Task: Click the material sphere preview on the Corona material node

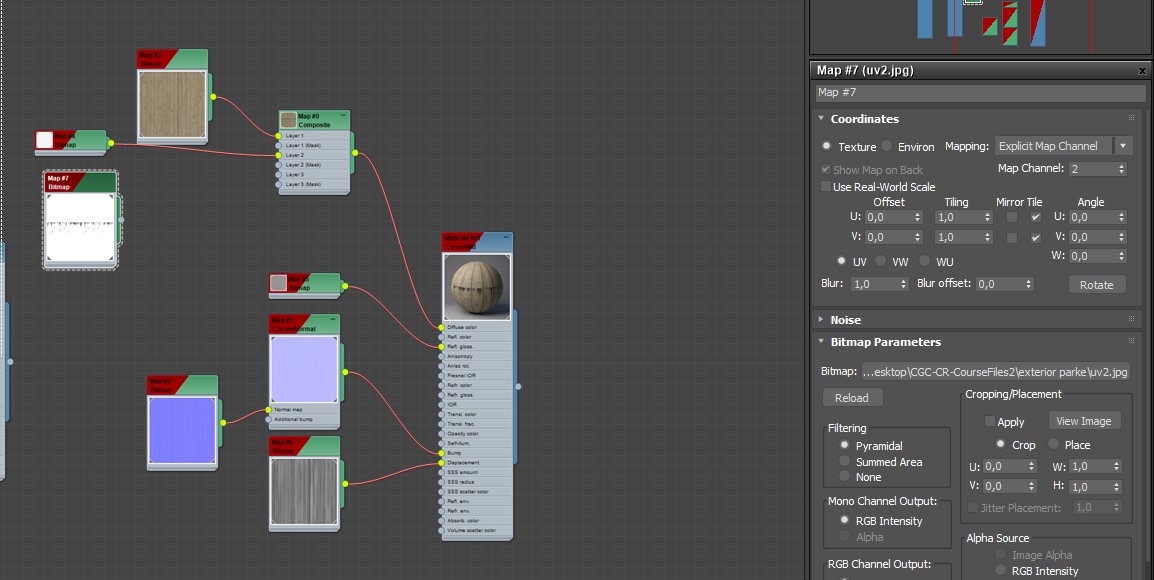Action: (x=477, y=286)
